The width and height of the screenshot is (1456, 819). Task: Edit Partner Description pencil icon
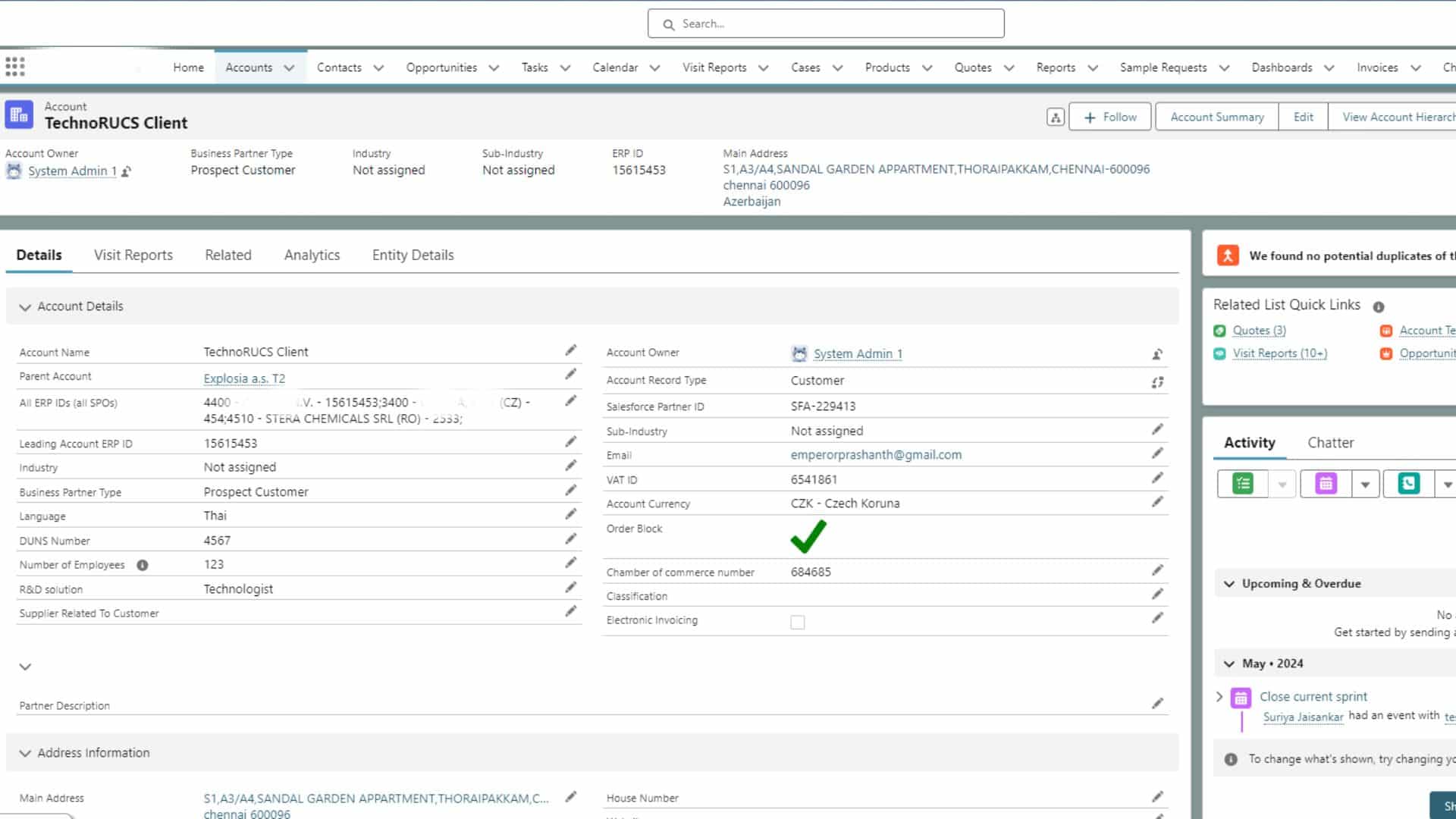1157,704
